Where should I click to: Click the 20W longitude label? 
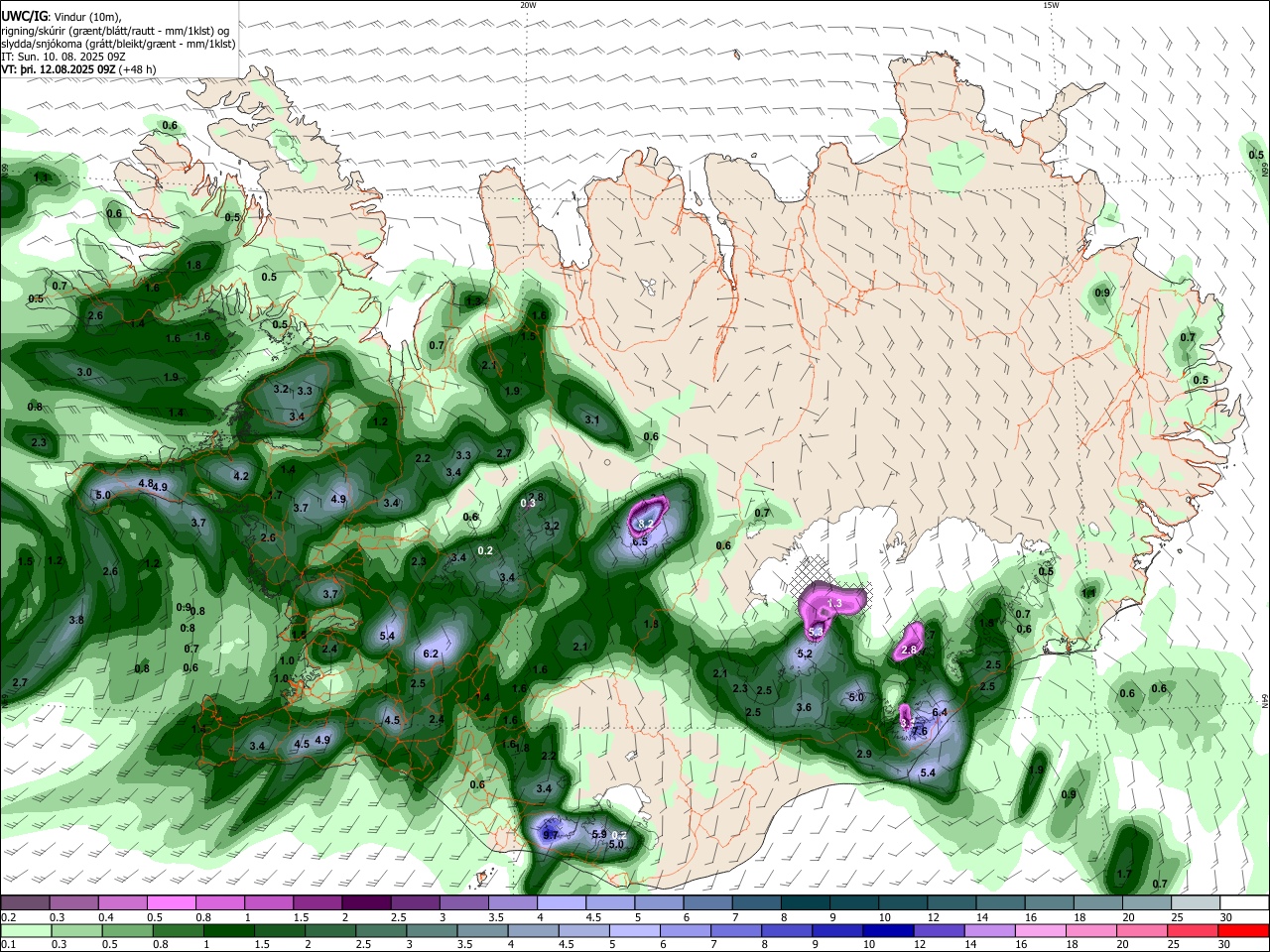pos(528,5)
